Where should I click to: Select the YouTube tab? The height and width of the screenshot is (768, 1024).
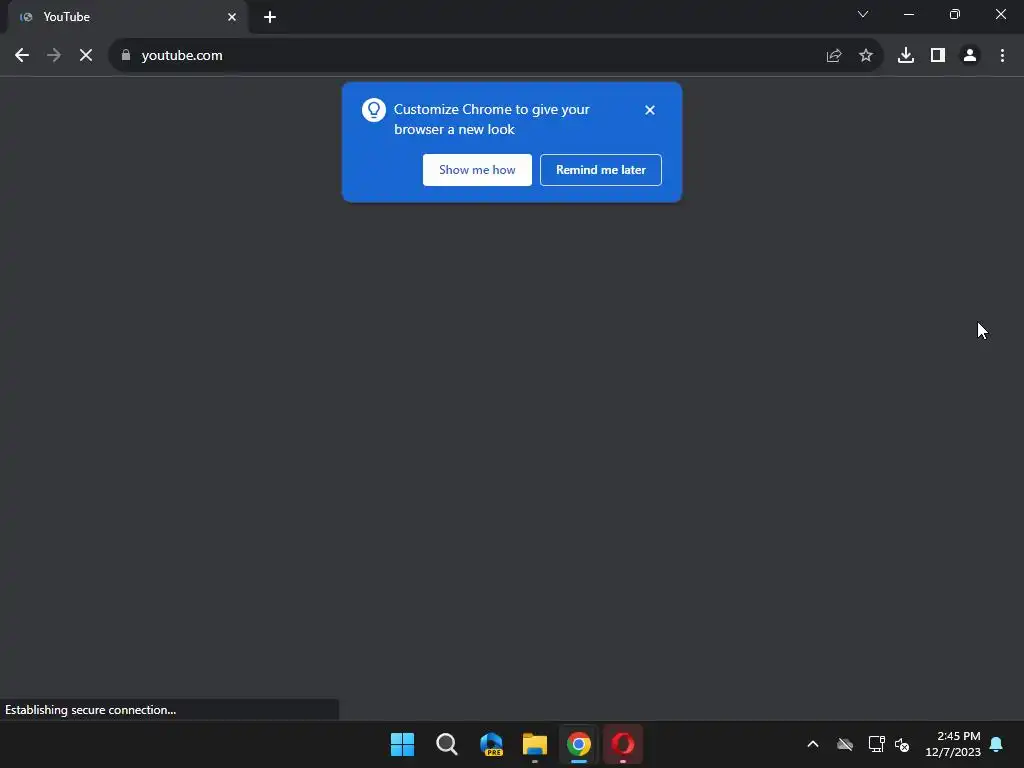(127, 17)
